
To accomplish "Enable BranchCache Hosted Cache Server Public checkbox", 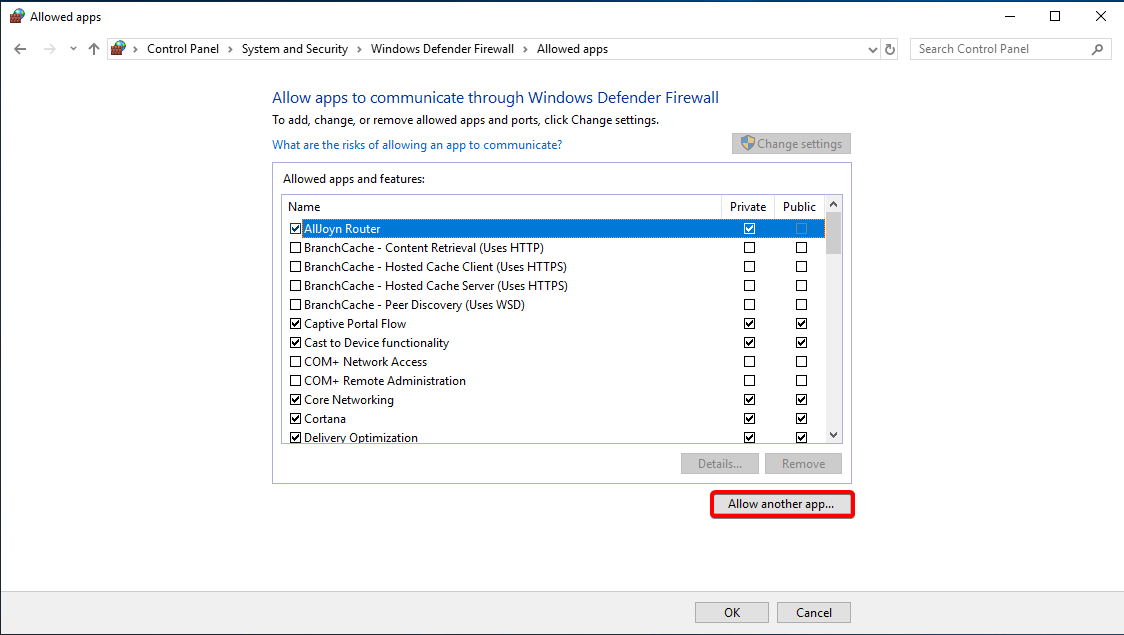I will tap(801, 286).
